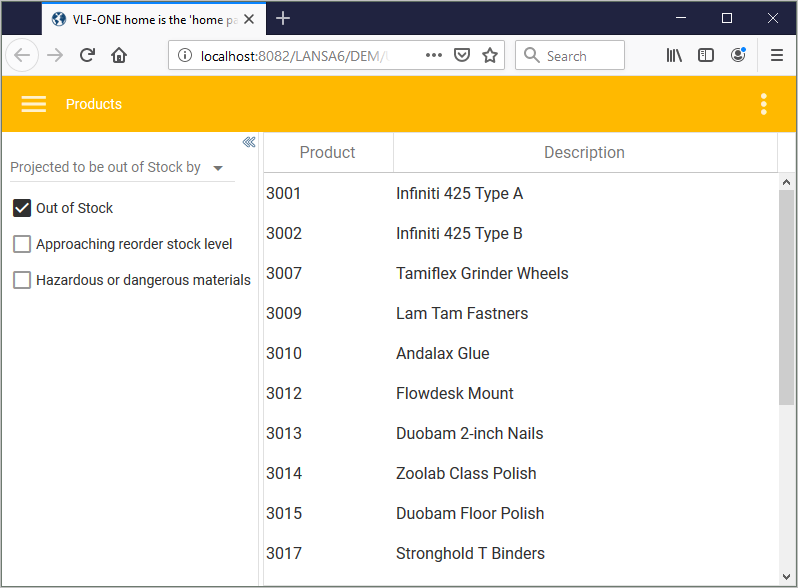Screen dimensions: 798x588
Task: Open the three-dot options menu
Action: click(764, 104)
